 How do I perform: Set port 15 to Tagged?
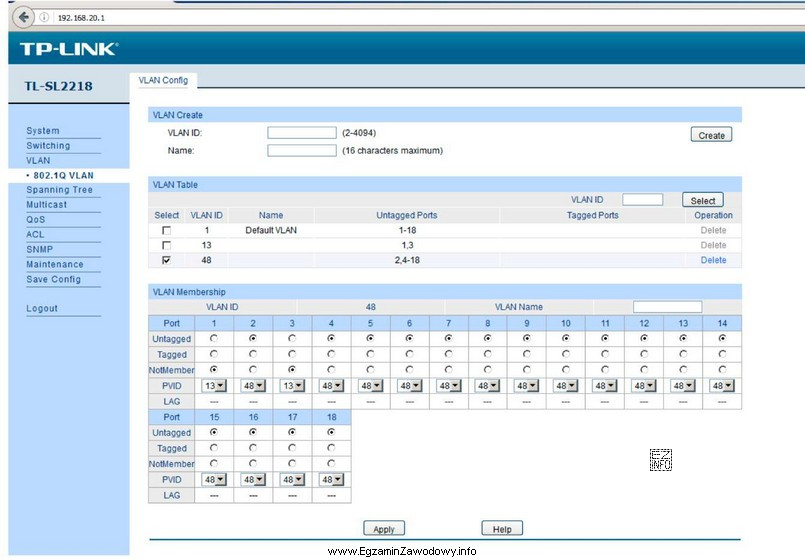tap(214, 448)
